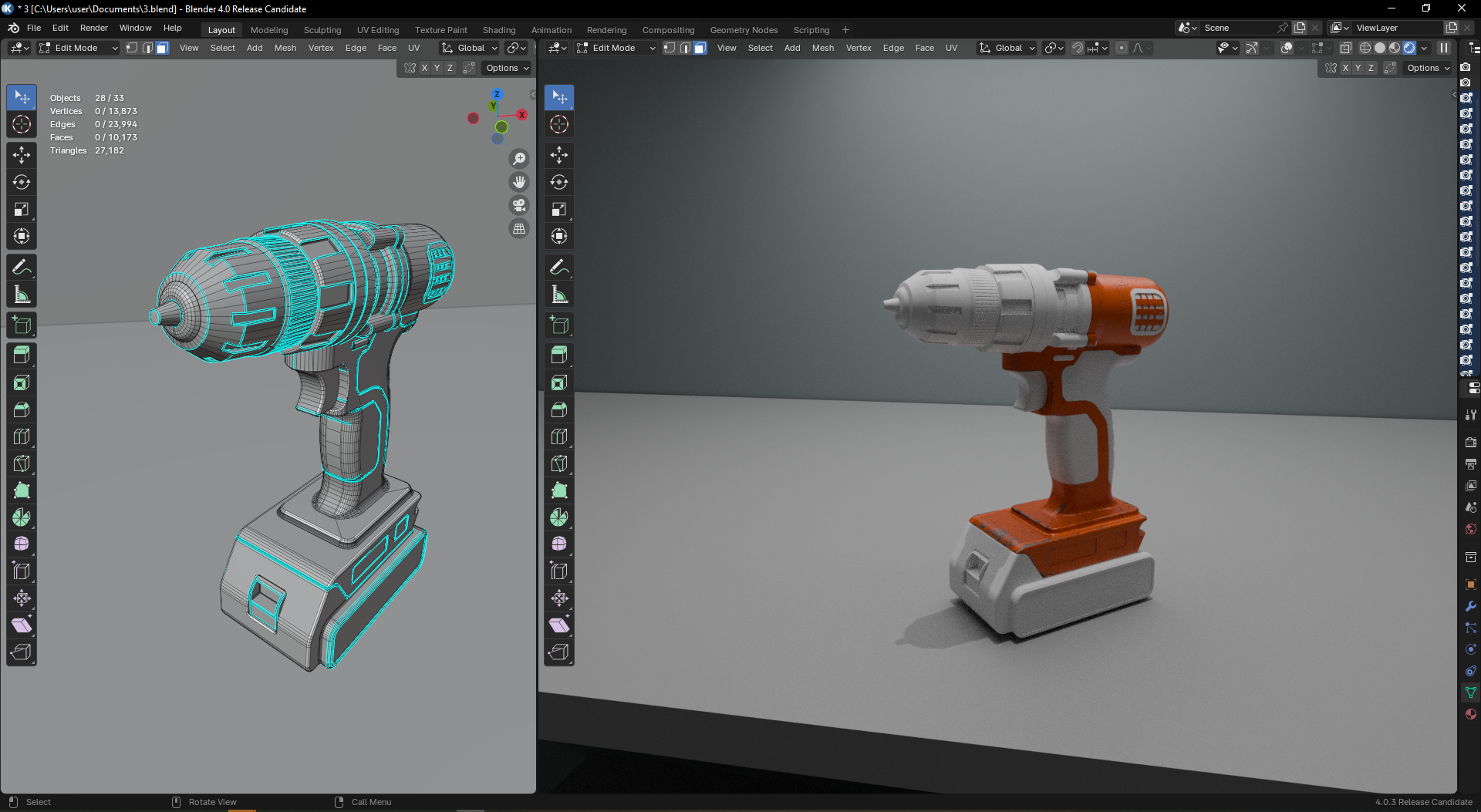Toggle Y mirror in the left viewport
The width and height of the screenshot is (1481, 812).
point(437,68)
